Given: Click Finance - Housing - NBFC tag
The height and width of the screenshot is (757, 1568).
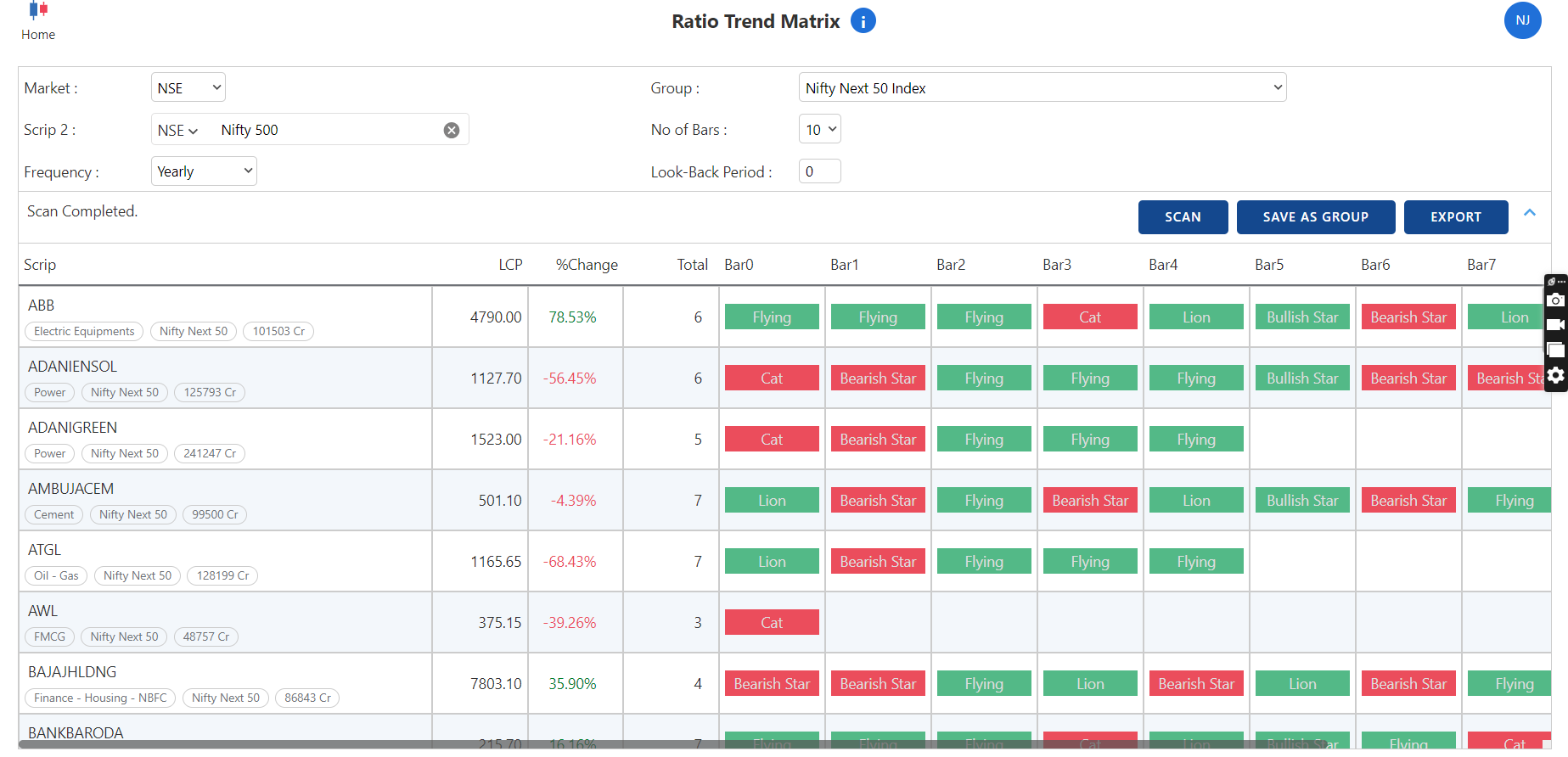Looking at the screenshot, I should [x=100, y=698].
